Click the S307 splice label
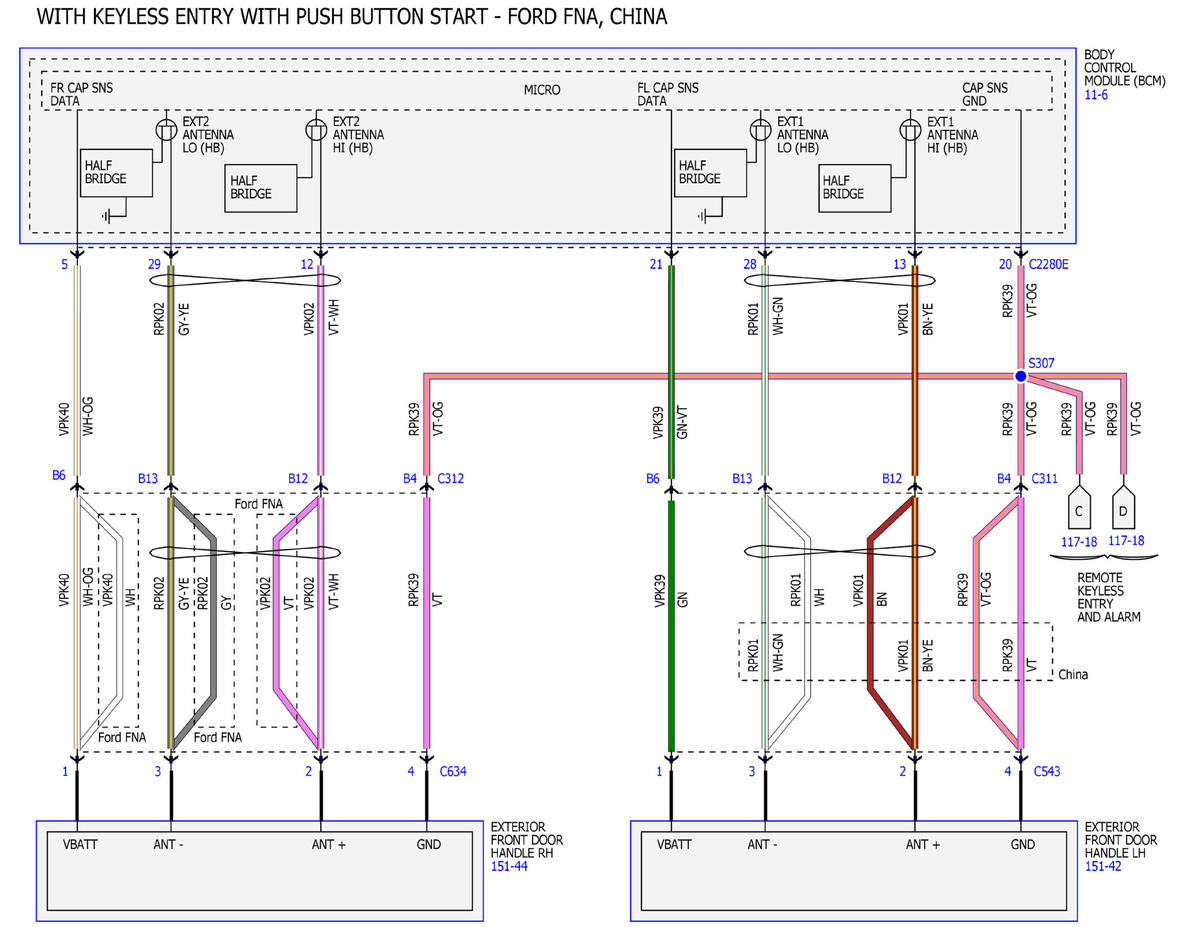This screenshot has height=927, width=1200. click(x=1042, y=363)
